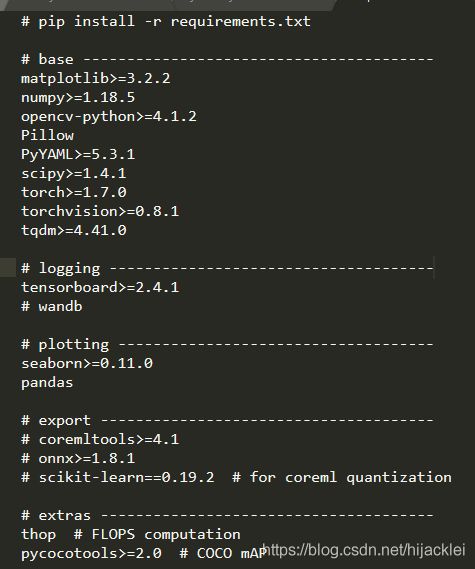Select the Pillow line
475x569 pixels.
click(48, 135)
